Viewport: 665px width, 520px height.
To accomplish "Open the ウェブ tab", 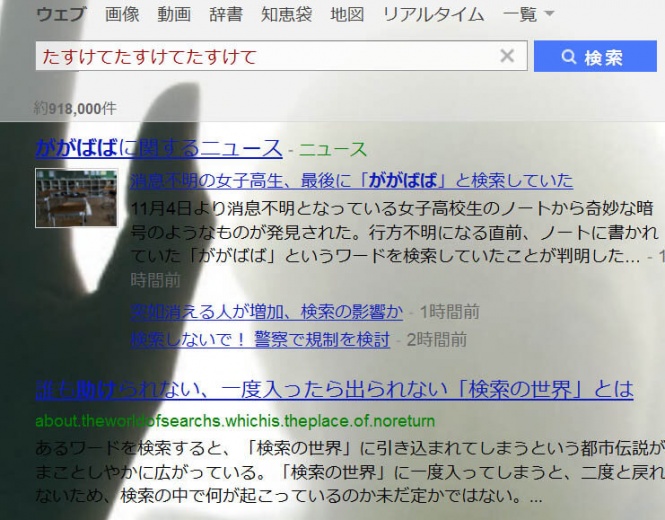I will point(61,15).
